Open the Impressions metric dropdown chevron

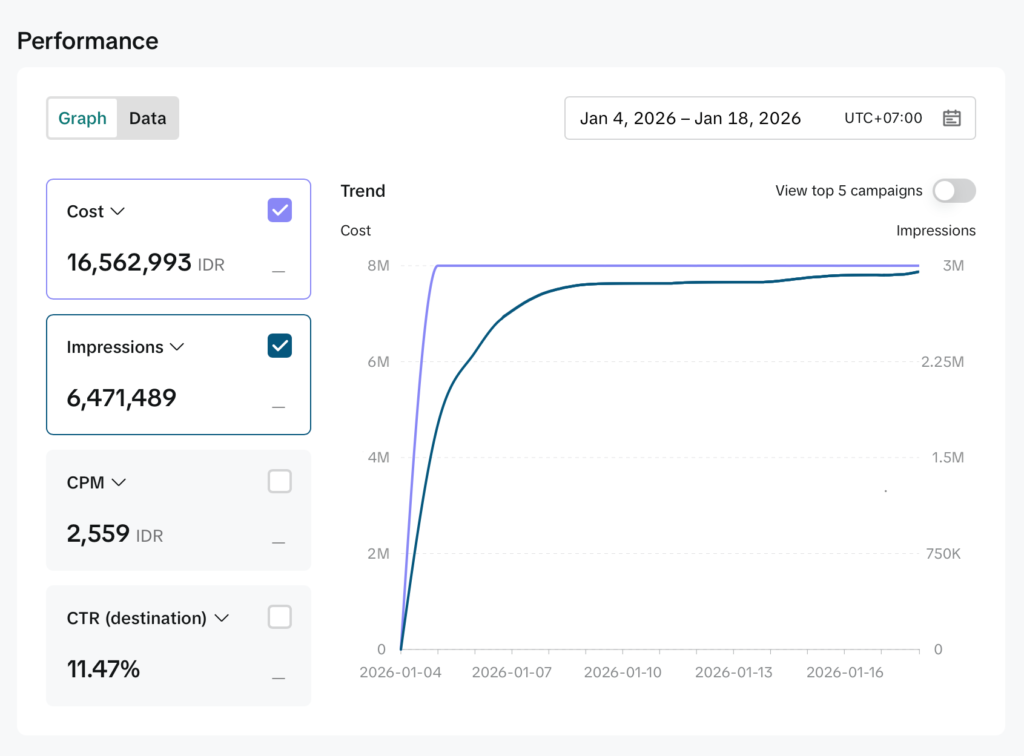pos(177,347)
